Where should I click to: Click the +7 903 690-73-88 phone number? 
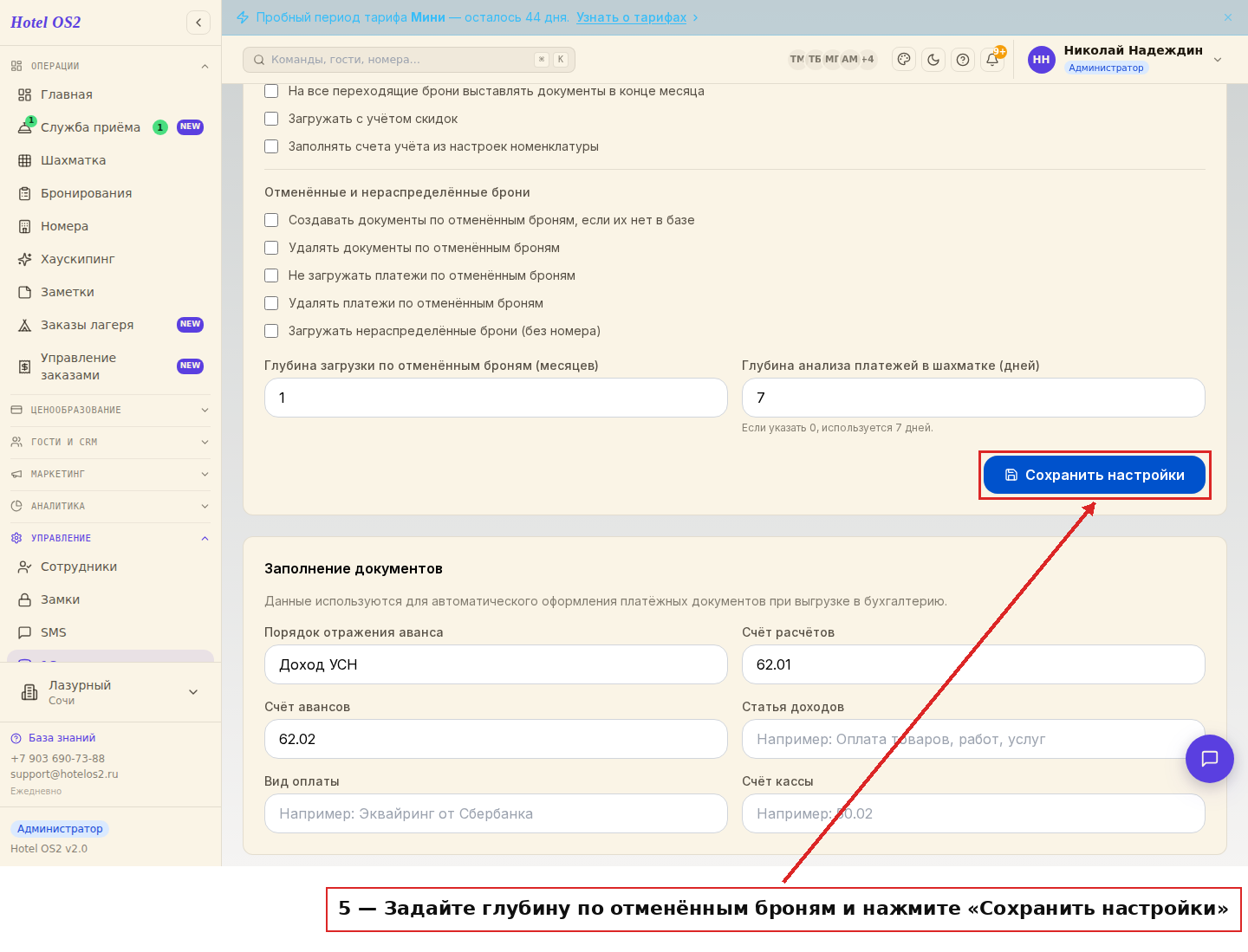[x=57, y=758]
